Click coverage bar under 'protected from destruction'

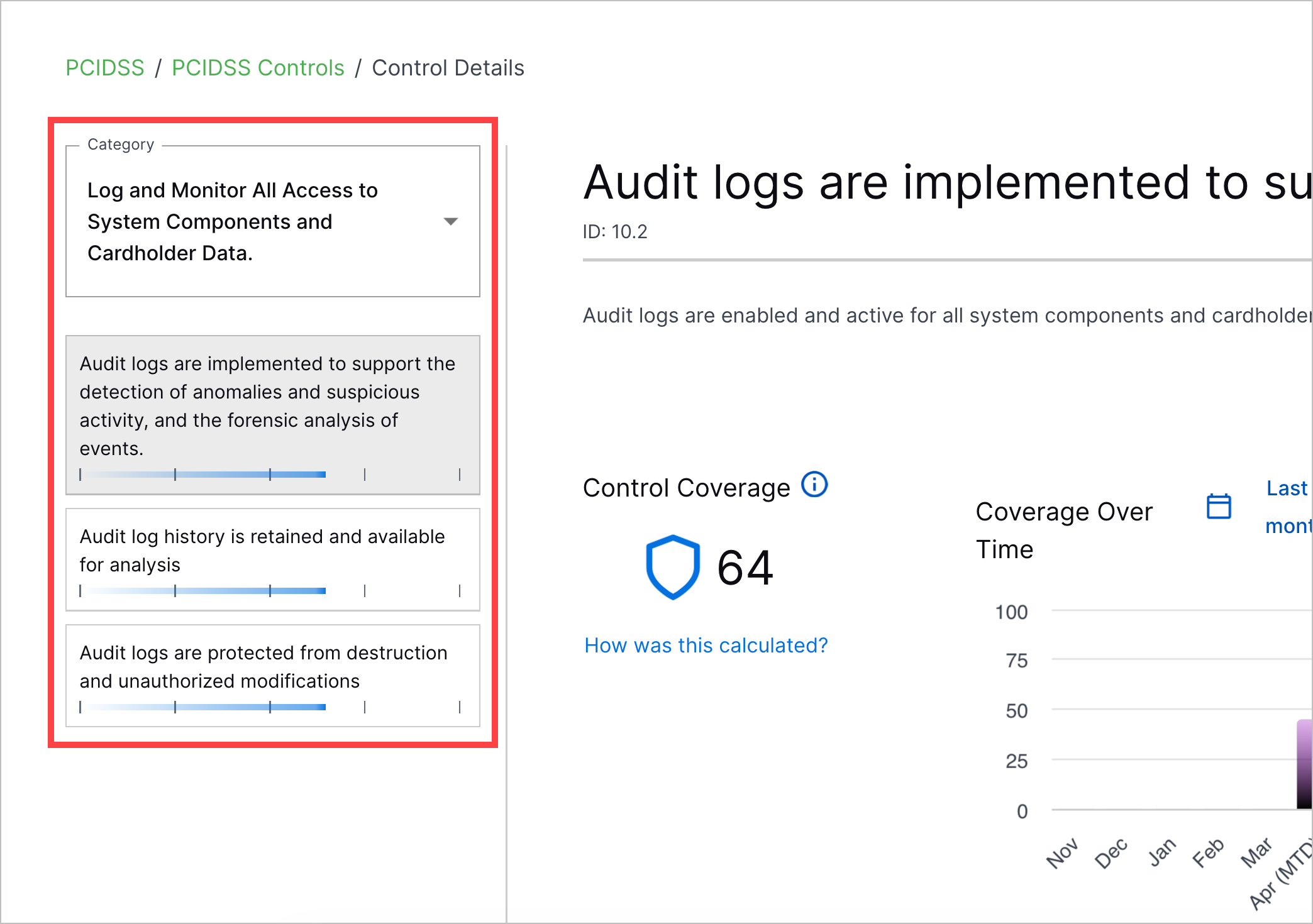pos(270,707)
